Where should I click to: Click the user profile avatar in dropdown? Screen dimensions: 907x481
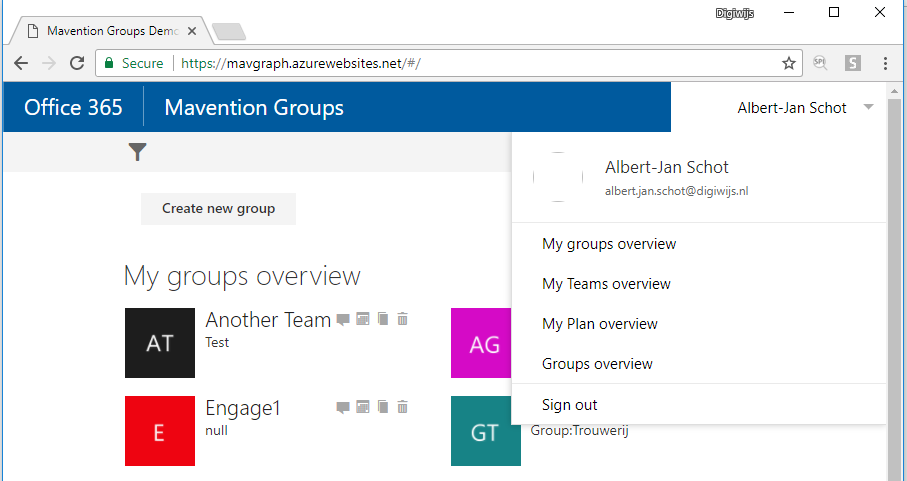pyautogui.click(x=558, y=177)
